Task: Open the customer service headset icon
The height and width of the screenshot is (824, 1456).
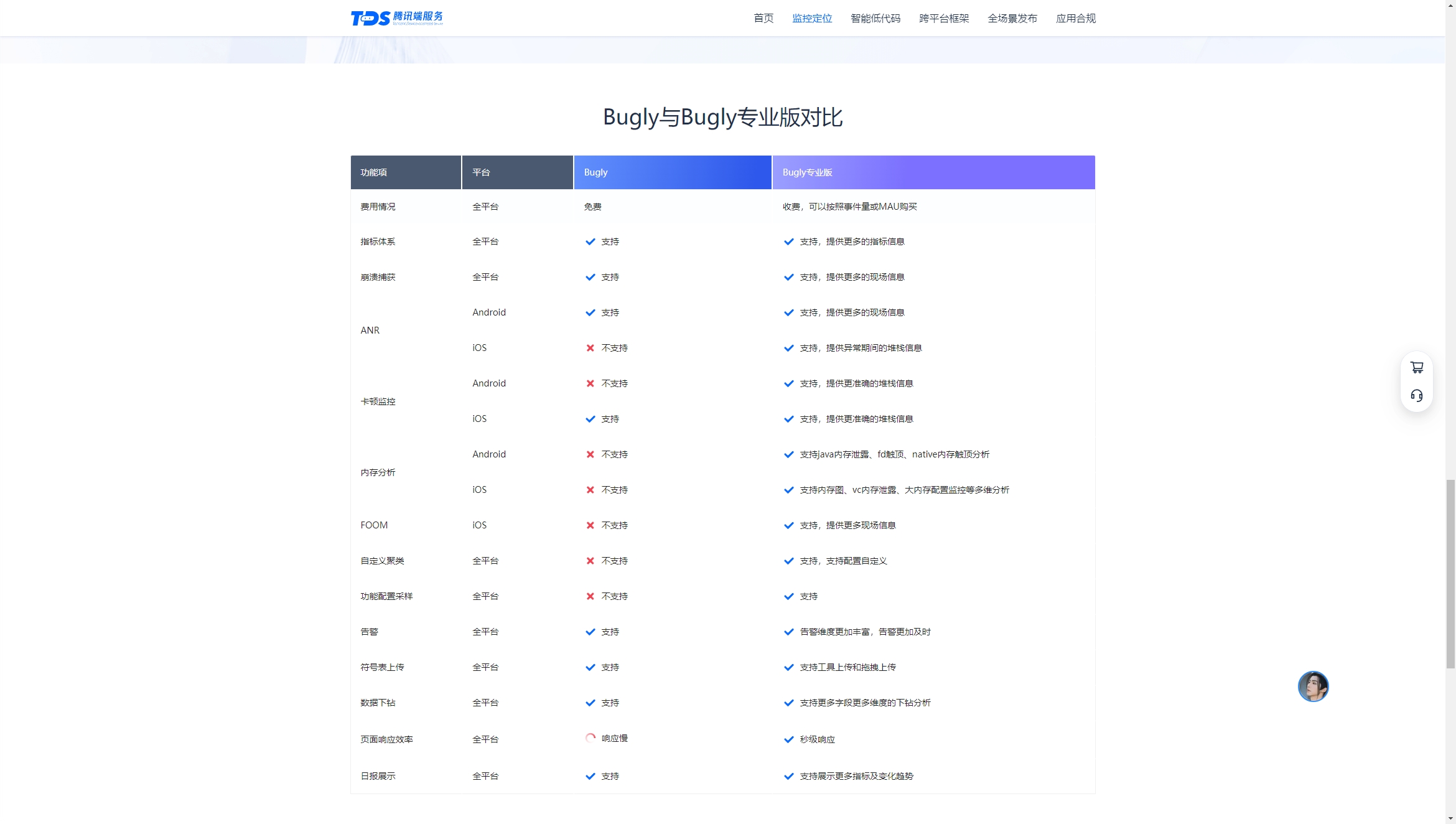Action: 1417,396
